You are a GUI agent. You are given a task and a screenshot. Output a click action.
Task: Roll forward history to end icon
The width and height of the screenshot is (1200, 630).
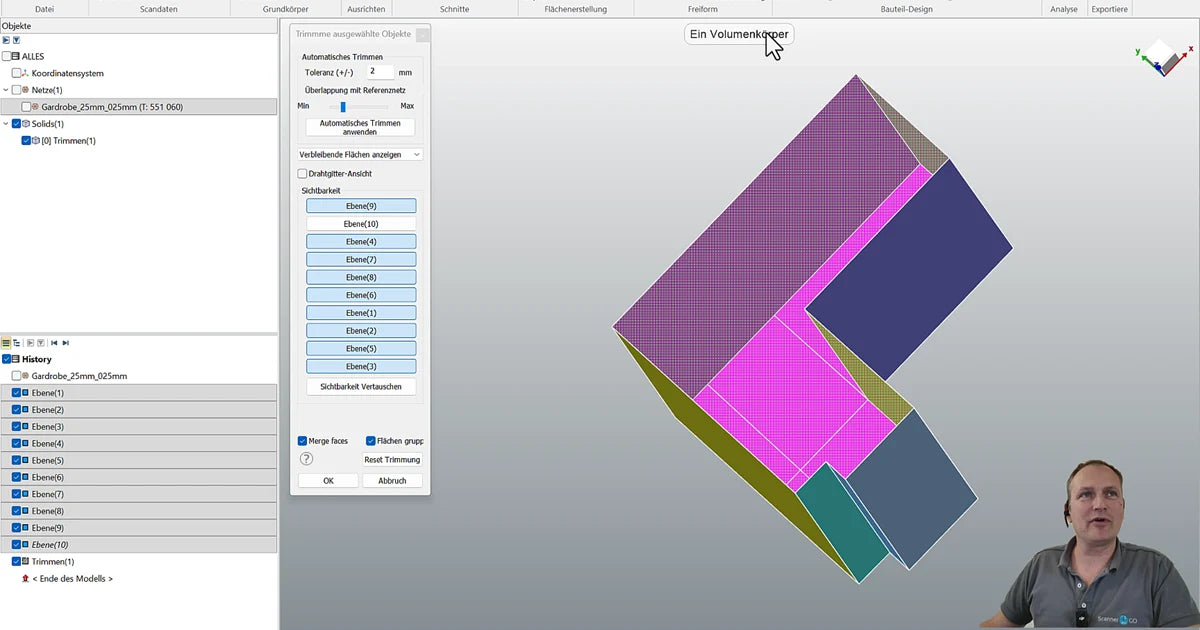[65, 342]
